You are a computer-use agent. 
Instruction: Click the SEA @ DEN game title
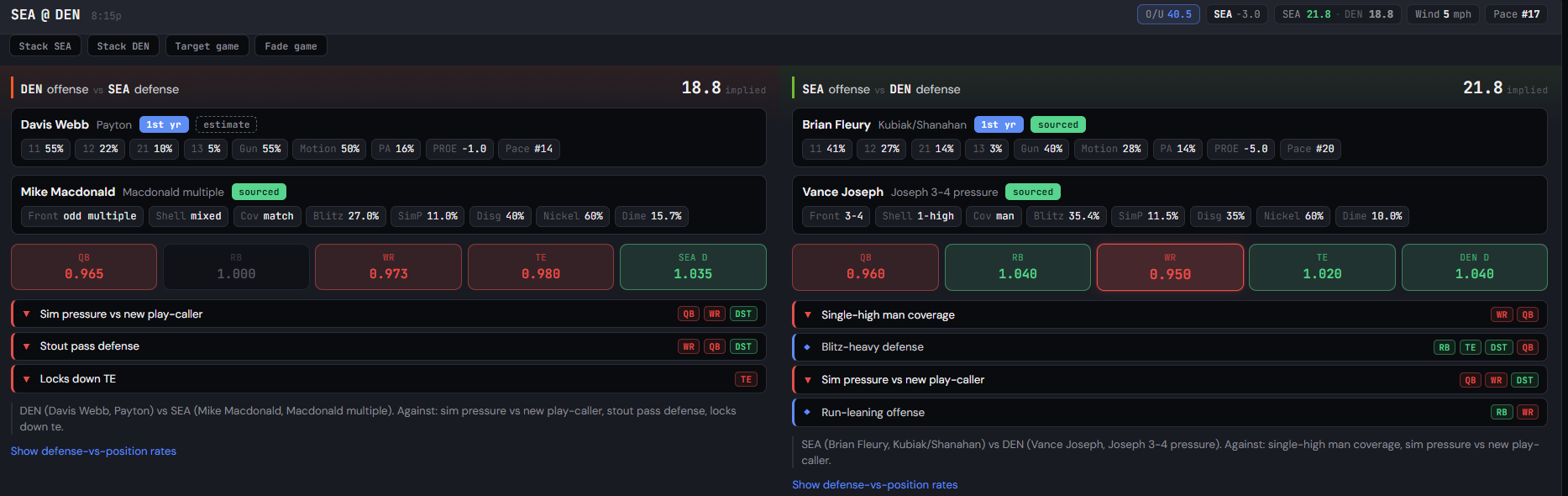(x=45, y=14)
